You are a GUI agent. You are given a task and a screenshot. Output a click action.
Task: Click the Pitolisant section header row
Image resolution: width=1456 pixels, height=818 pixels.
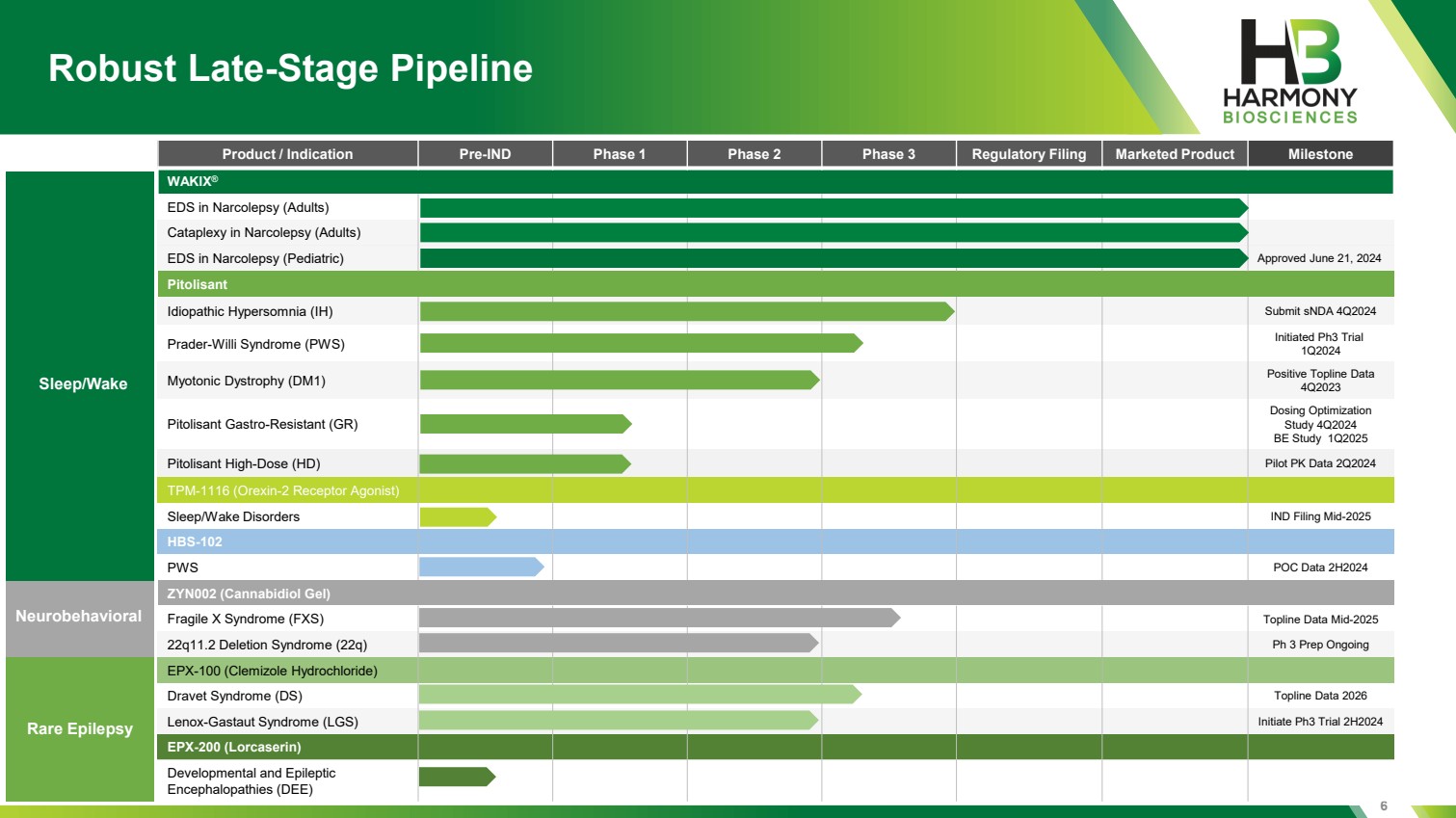pyautogui.click(x=775, y=284)
